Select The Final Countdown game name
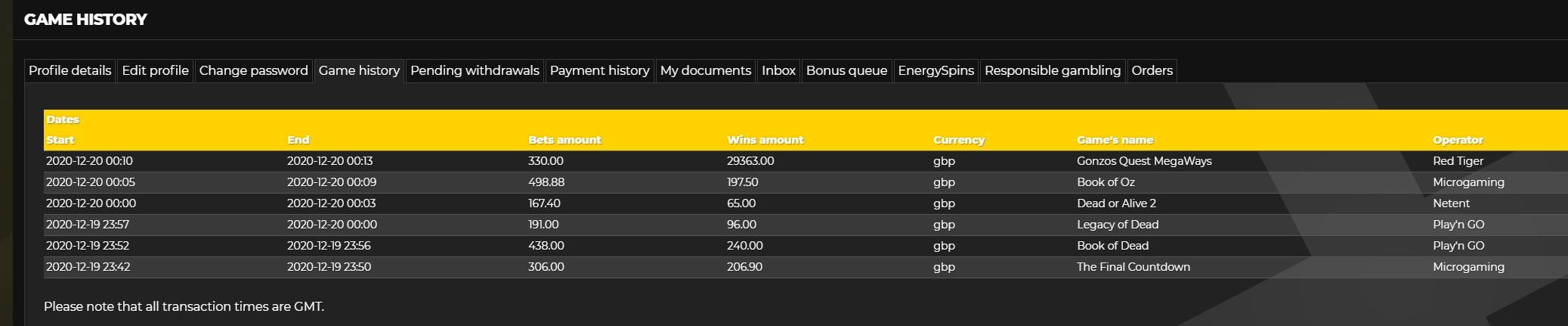 pos(1133,267)
